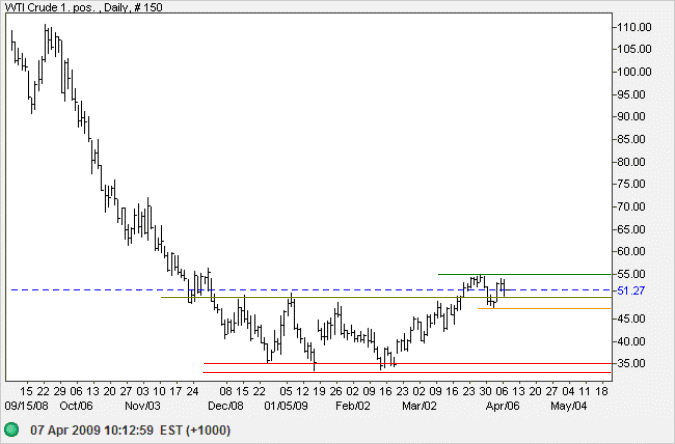Click the Dec/08 date axis label
The height and width of the screenshot is (444, 675).
(226, 406)
